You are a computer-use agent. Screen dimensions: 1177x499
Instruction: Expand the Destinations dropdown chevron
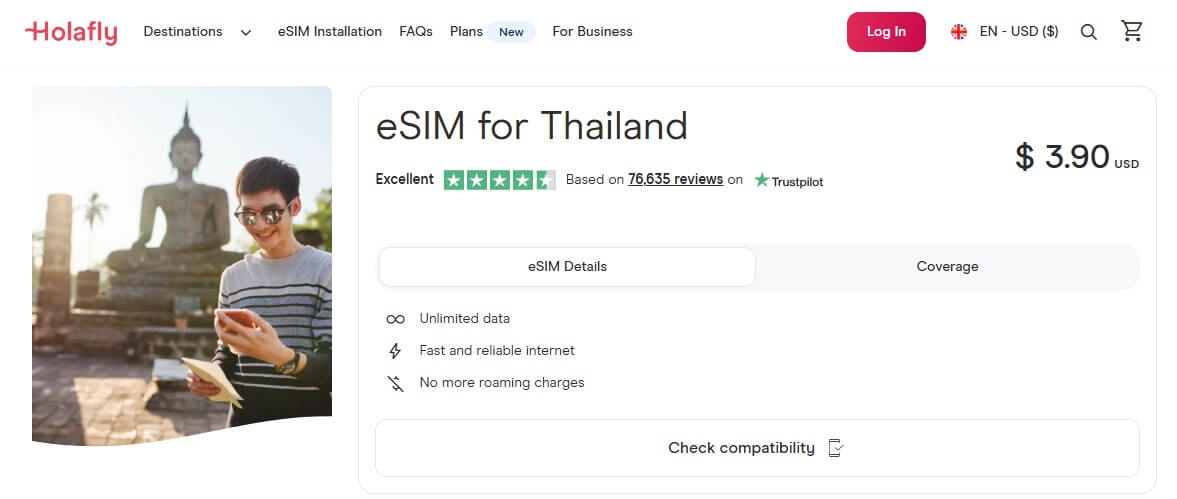pos(246,32)
